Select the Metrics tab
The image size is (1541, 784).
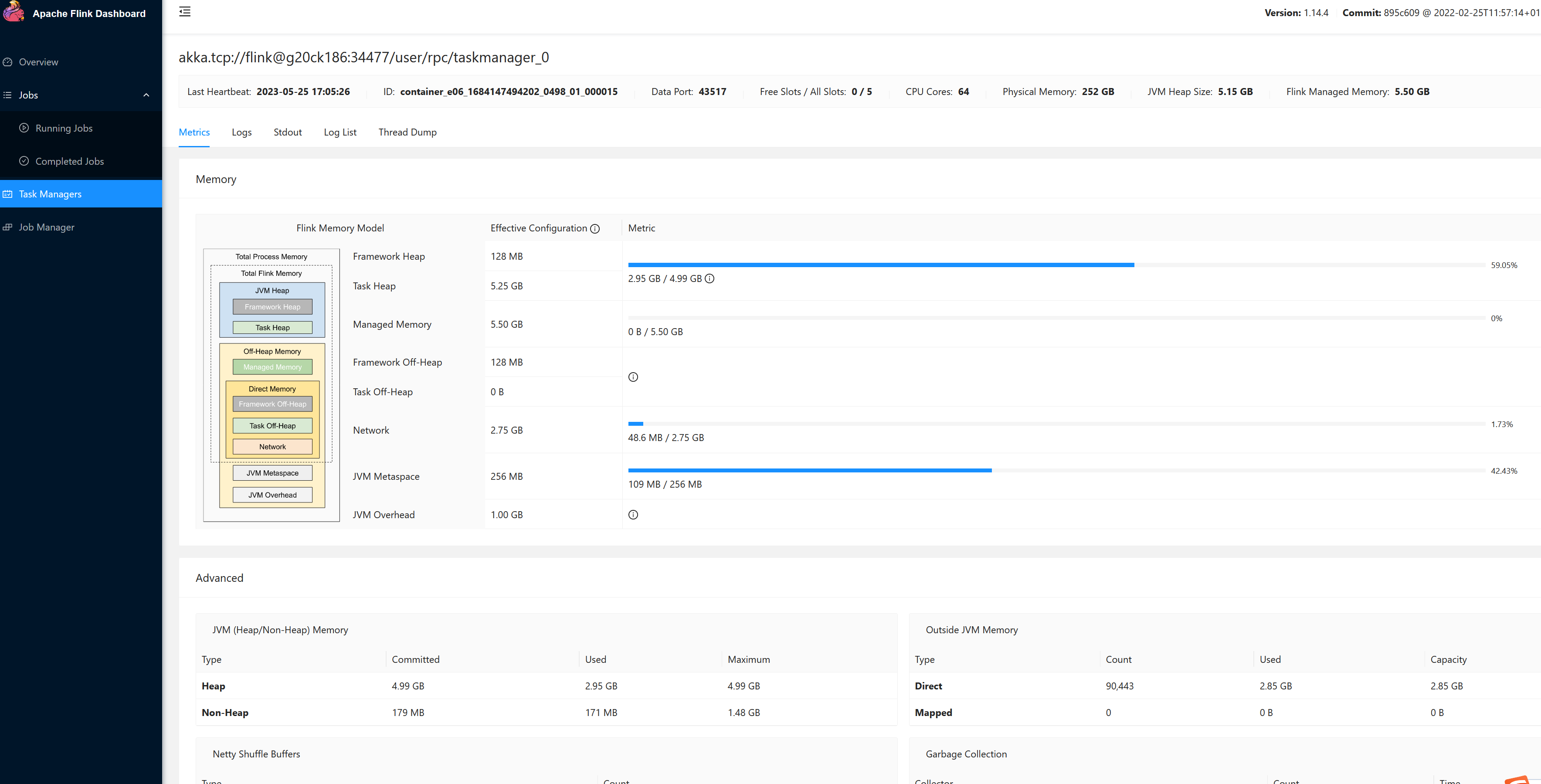pos(194,132)
